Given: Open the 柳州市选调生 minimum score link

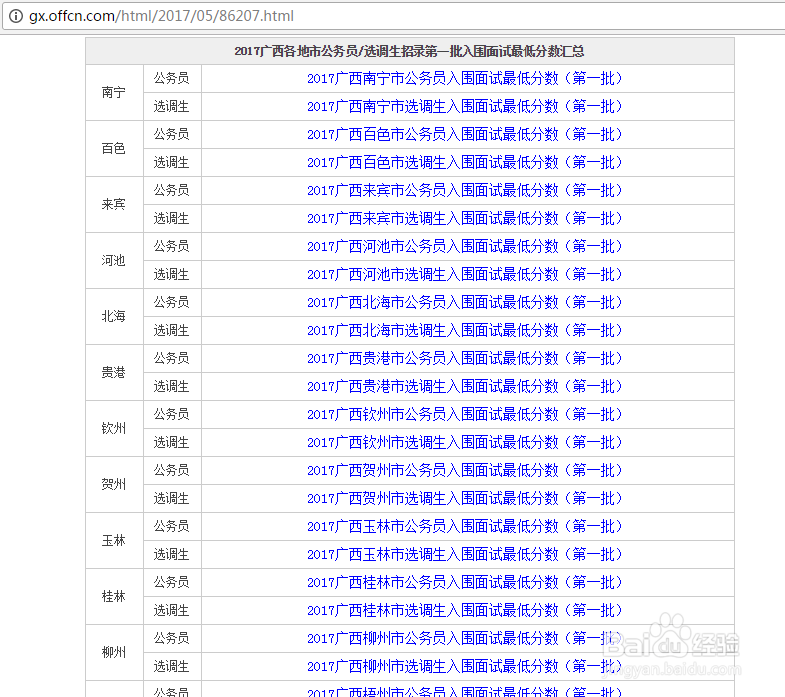Looking at the screenshot, I should (465, 667).
